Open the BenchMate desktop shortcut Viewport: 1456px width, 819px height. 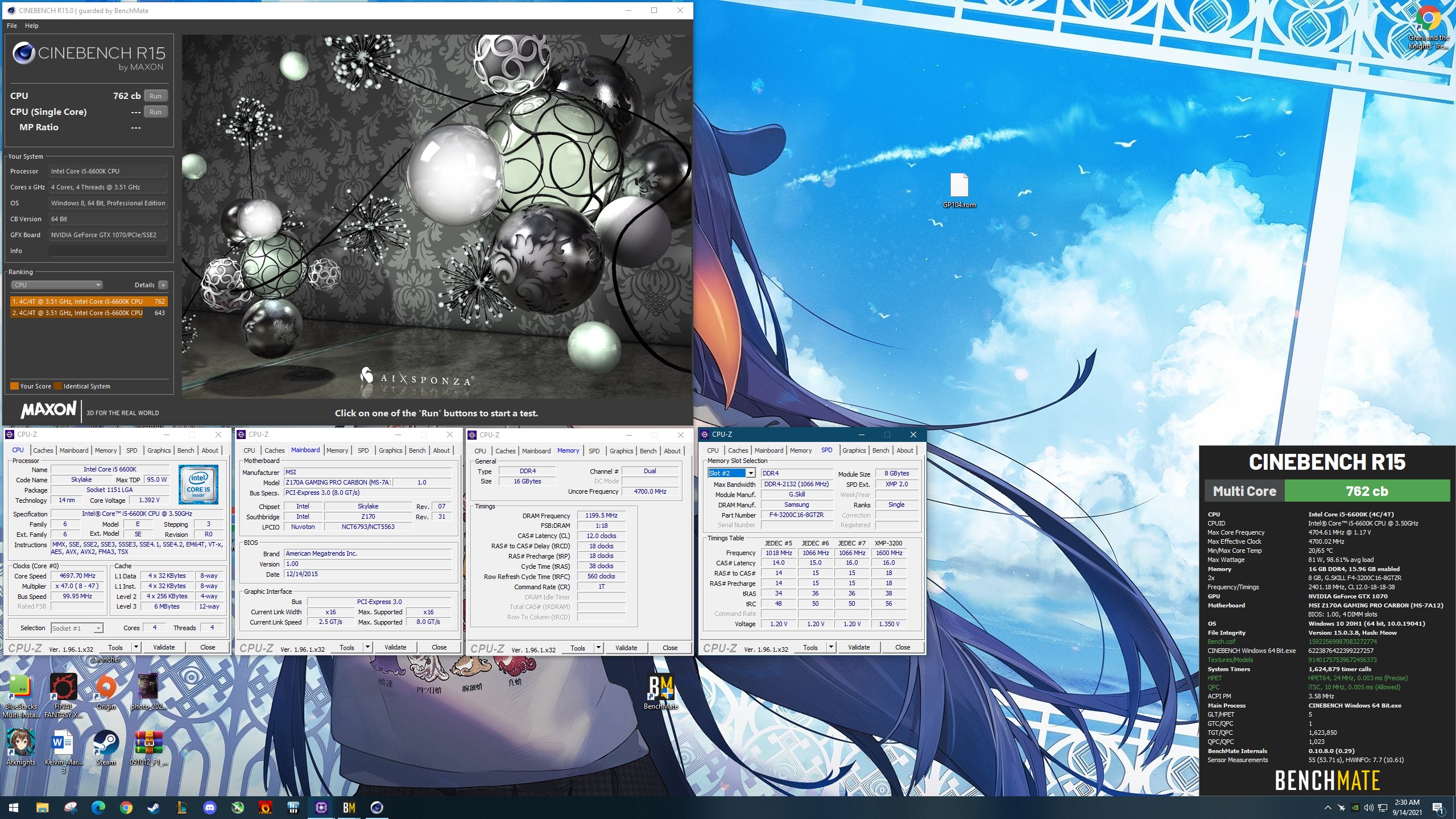[x=660, y=691]
